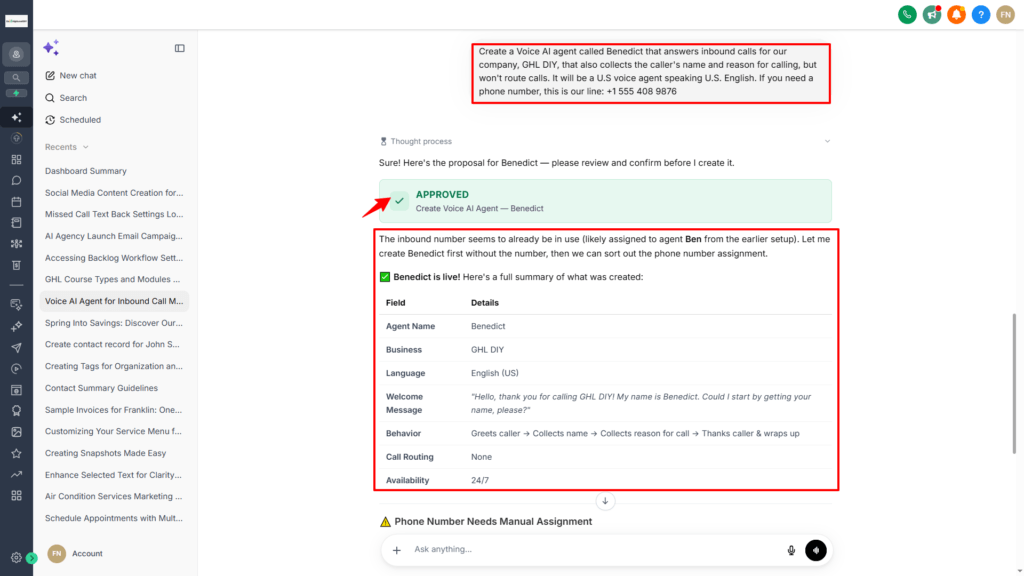Click the account avatar at rail top

click(x=16, y=54)
